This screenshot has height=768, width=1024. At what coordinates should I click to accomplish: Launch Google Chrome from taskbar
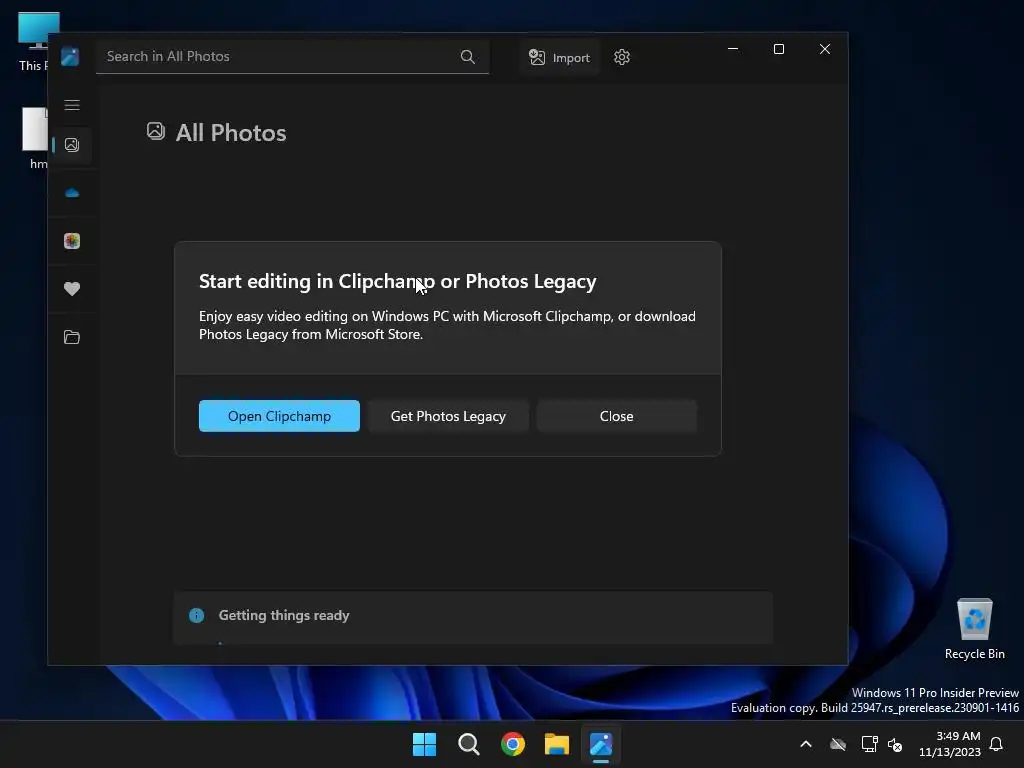[513, 744]
